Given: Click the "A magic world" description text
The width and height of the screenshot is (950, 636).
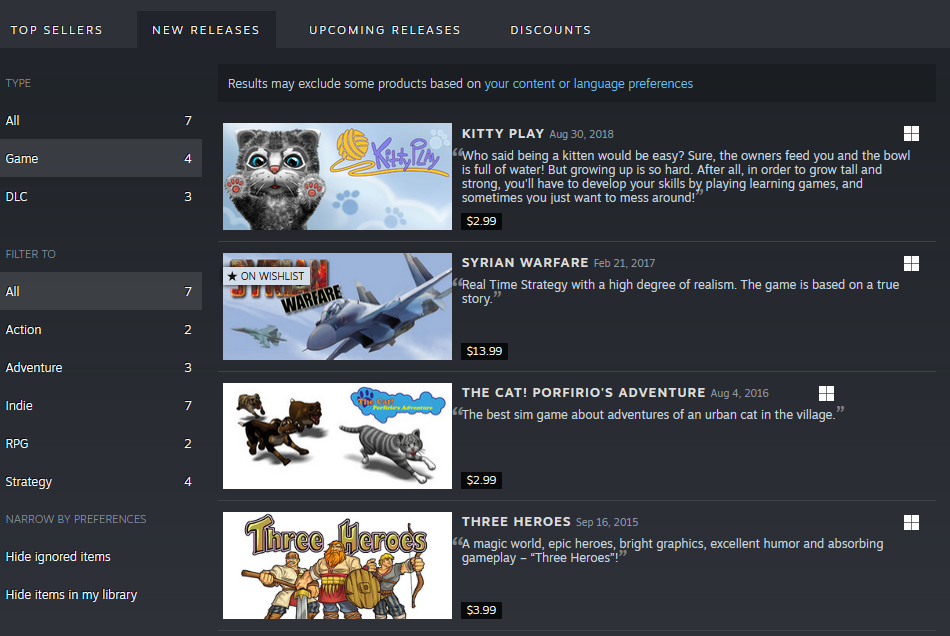Looking at the screenshot, I should coord(672,551).
